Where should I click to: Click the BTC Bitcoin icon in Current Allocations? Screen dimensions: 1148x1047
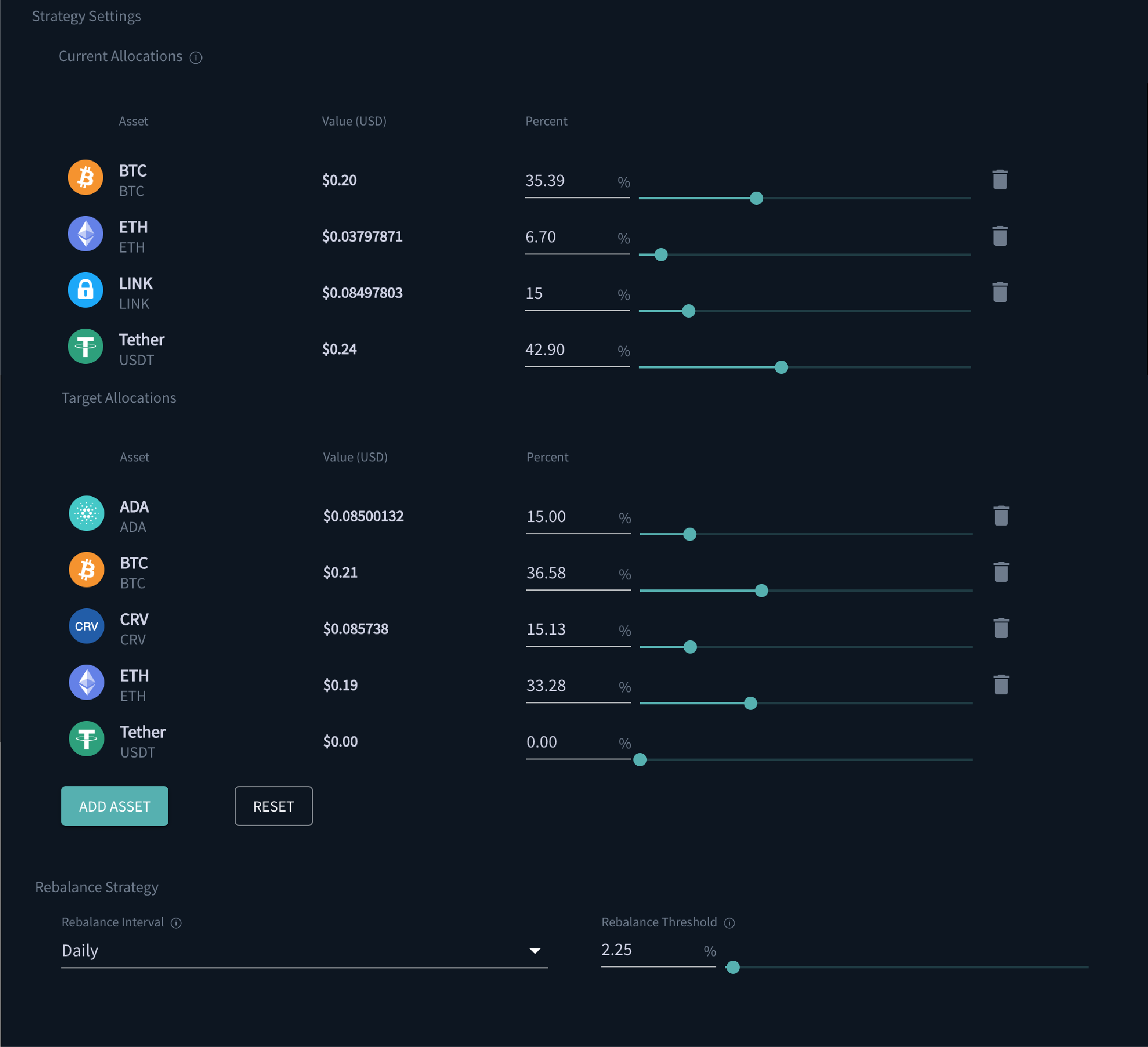(85, 177)
